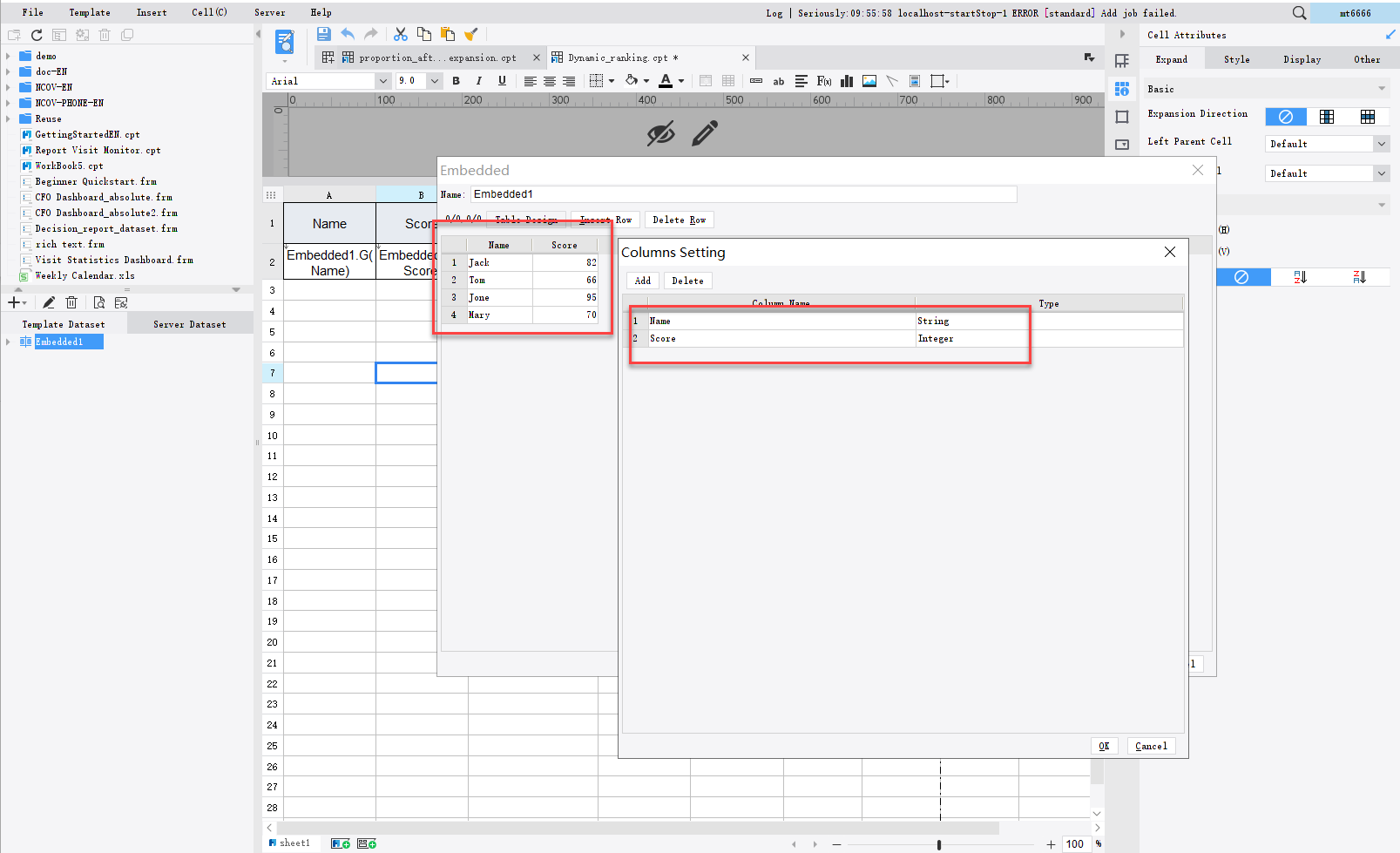Click OK in Columns Setting dialog

click(x=1104, y=746)
